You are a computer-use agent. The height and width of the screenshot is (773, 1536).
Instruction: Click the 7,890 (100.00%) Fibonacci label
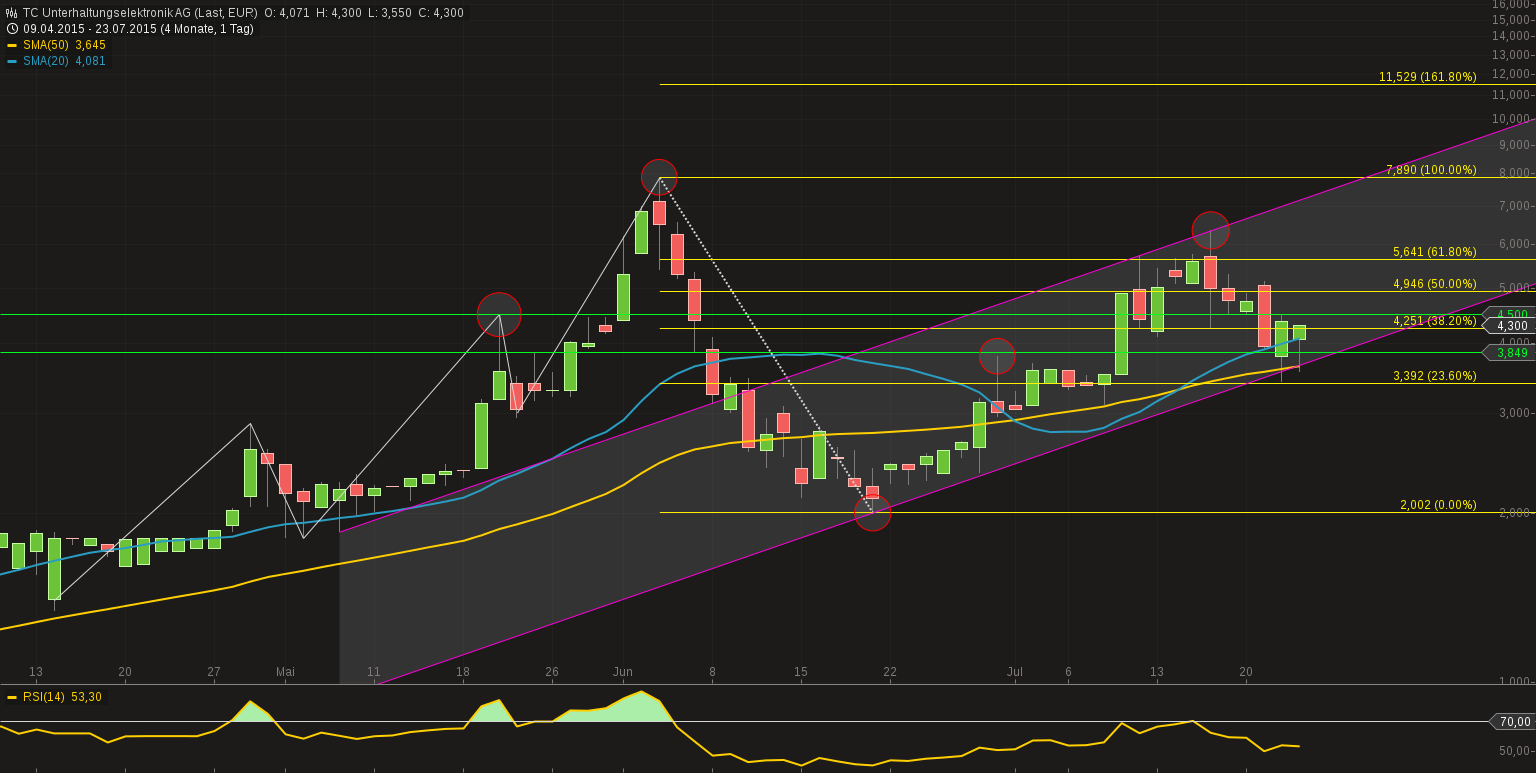pos(1431,170)
